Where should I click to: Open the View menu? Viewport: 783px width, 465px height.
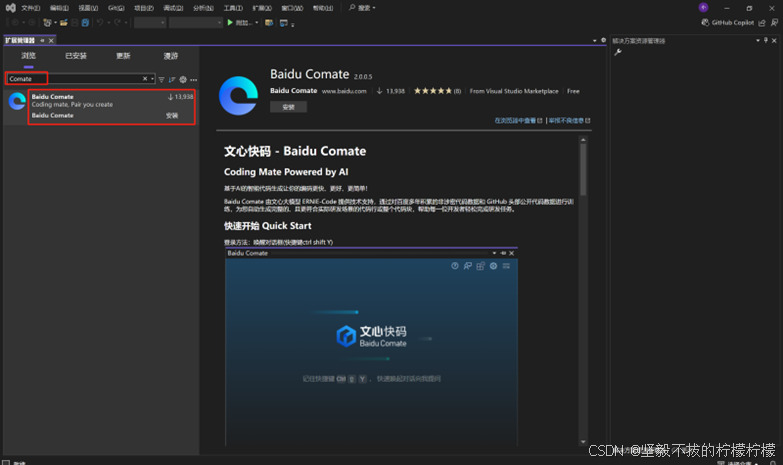88,8
